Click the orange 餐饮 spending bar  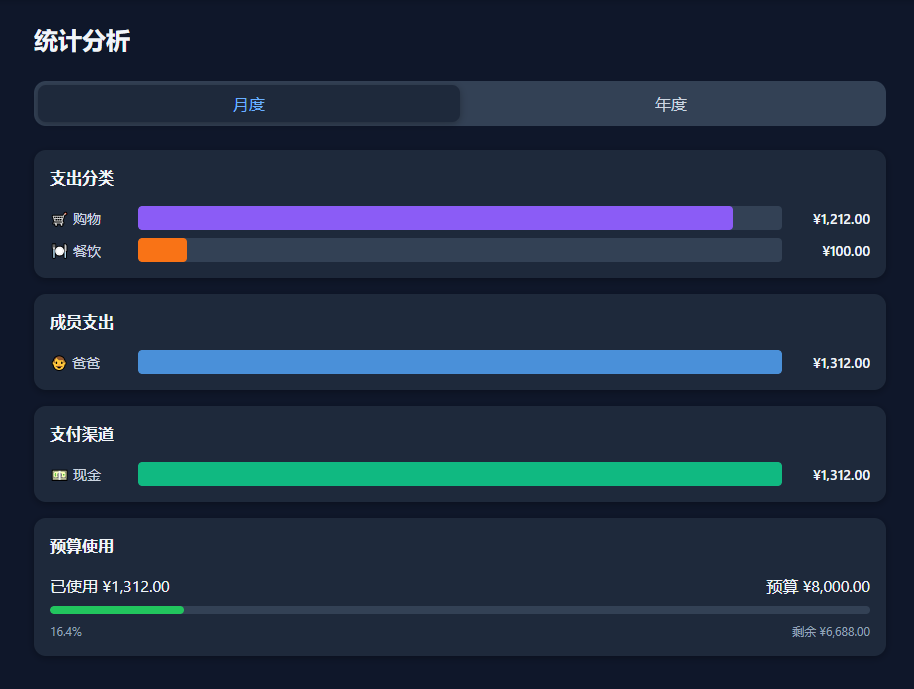pos(162,250)
